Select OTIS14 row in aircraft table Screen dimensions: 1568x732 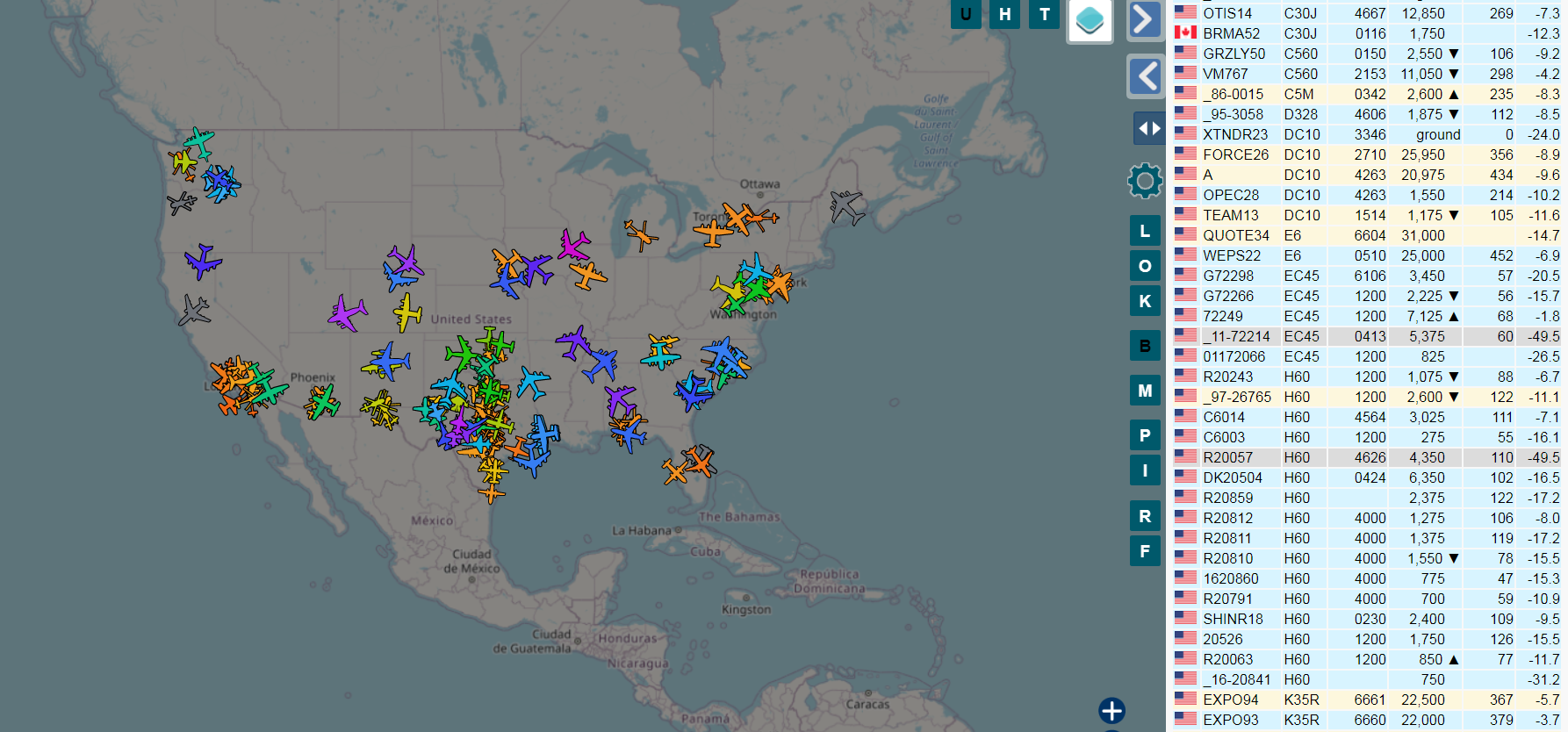click(x=1367, y=13)
